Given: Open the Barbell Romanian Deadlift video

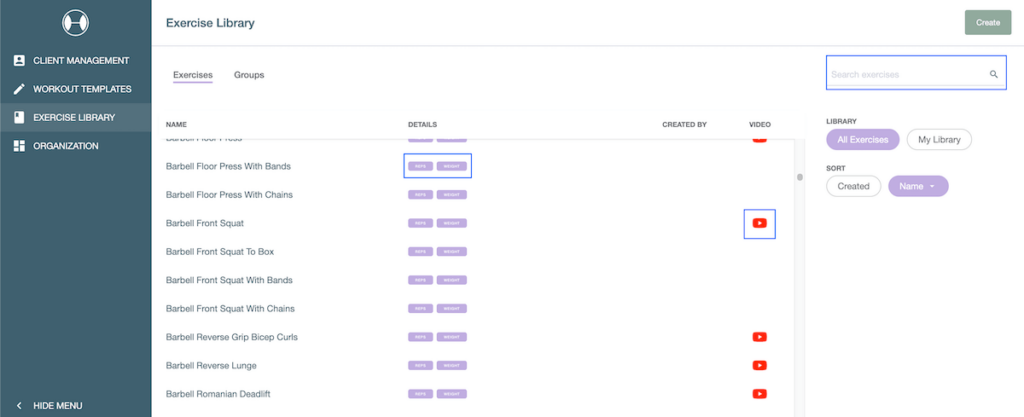Looking at the screenshot, I should pyautogui.click(x=759, y=394).
